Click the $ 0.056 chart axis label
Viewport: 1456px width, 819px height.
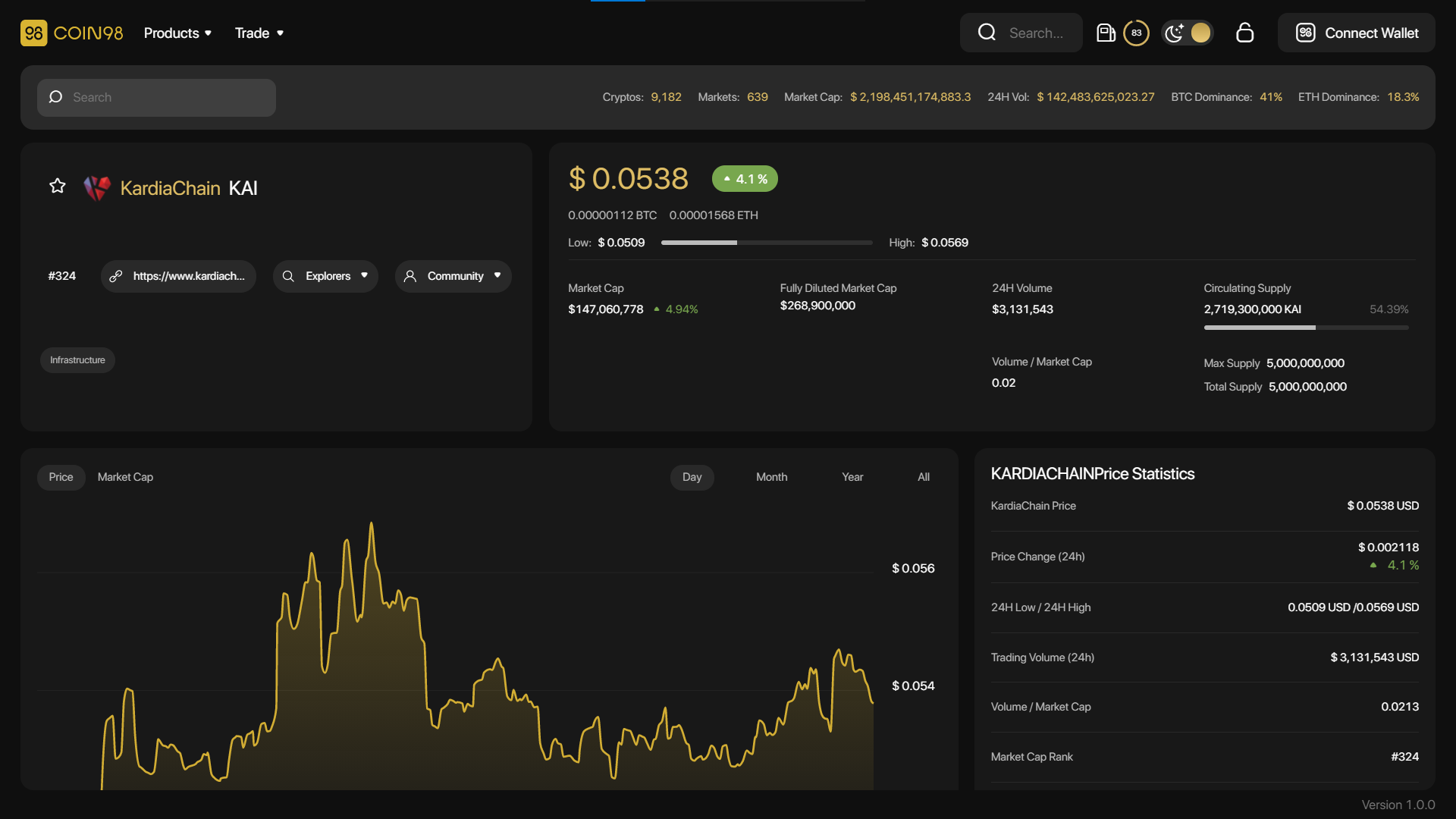click(913, 569)
